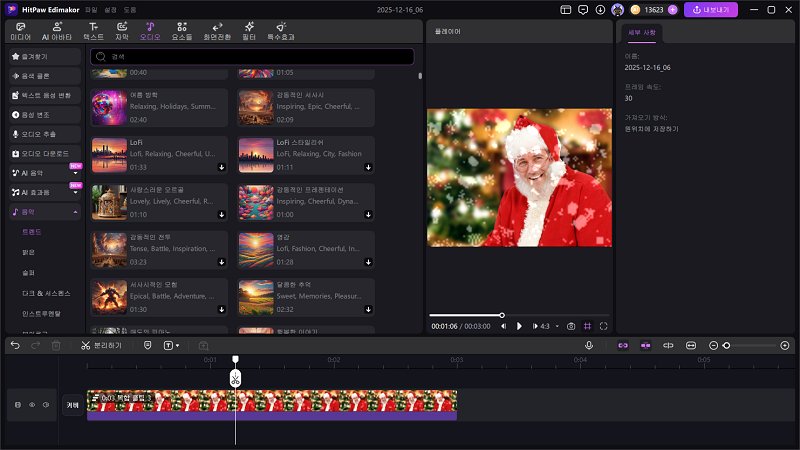Click the microphone voice-over icon
Viewport: 800px width, 450px height.
[589, 345]
